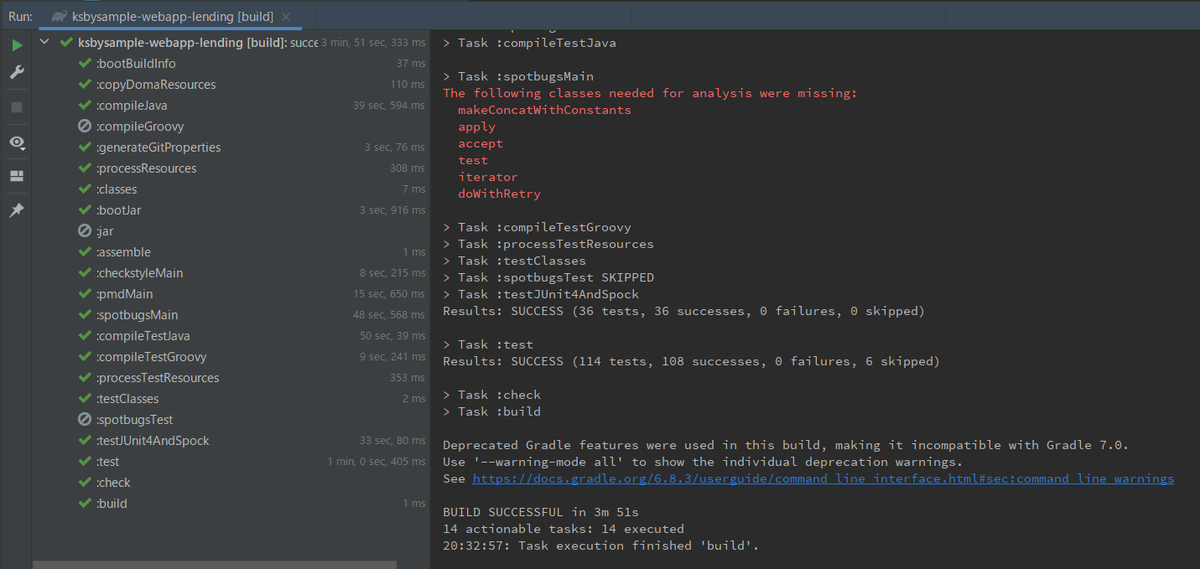This screenshot has width=1200, height=569.
Task: Open the docs.gradle.org command line warnings link
Action: pos(823,479)
